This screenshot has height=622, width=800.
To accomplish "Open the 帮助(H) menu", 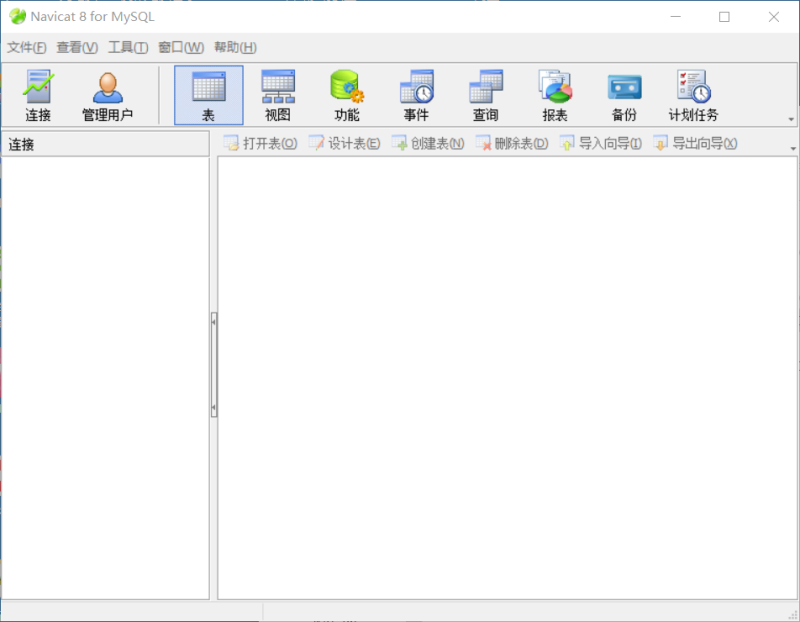I will 235,47.
